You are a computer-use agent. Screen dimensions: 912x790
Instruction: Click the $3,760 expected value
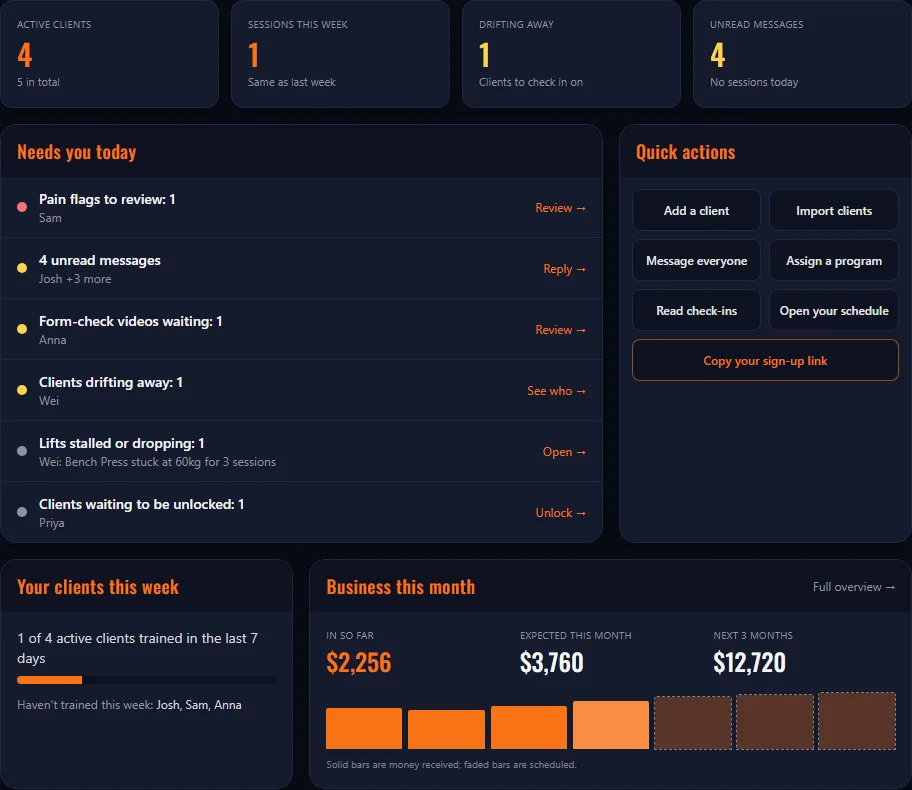[551, 663]
